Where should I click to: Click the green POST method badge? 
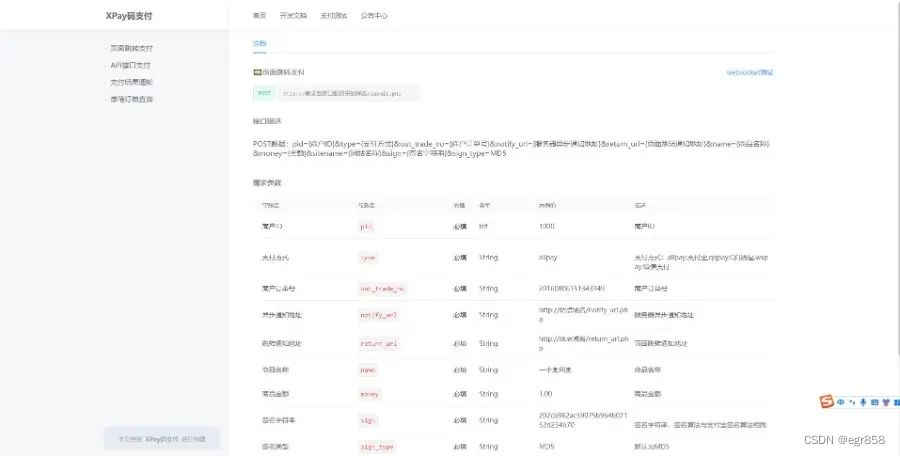[264, 93]
